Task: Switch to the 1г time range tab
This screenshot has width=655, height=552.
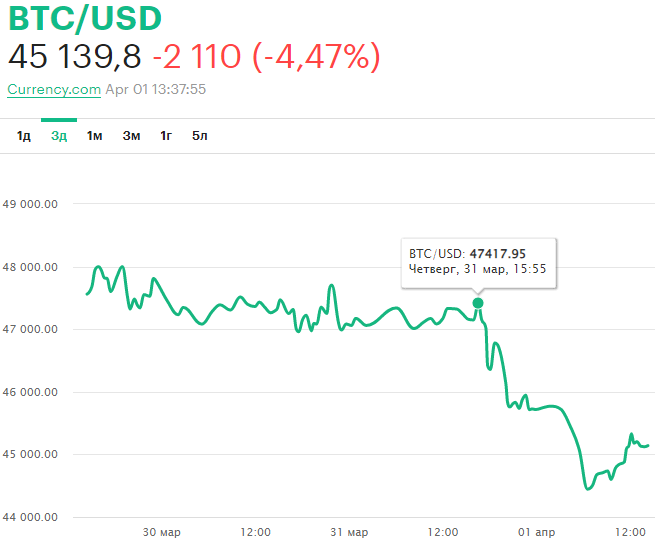Action: pyautogui.click(x=166, y=136)
